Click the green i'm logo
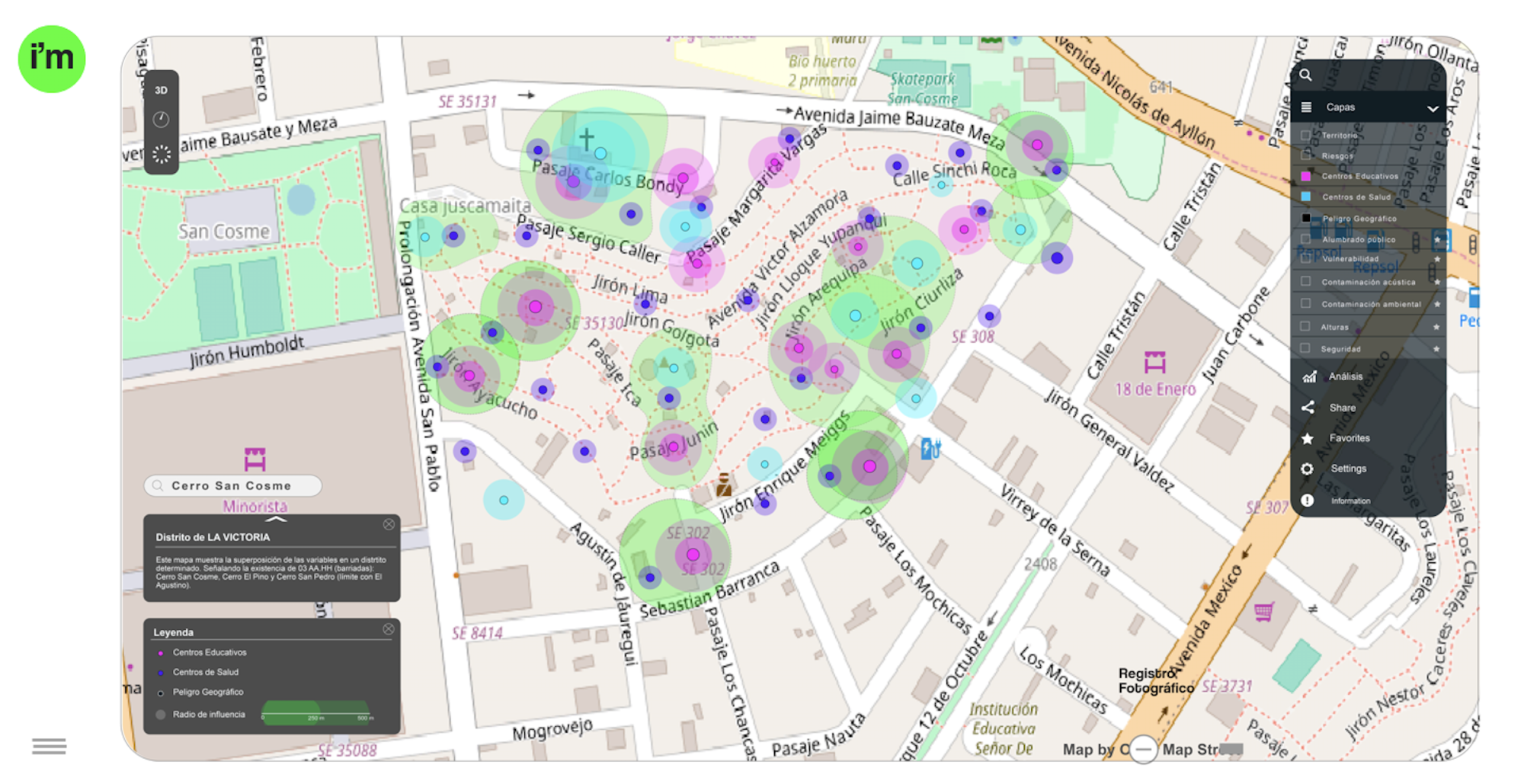Screen dimensions: 1524x784 [52, 59]
